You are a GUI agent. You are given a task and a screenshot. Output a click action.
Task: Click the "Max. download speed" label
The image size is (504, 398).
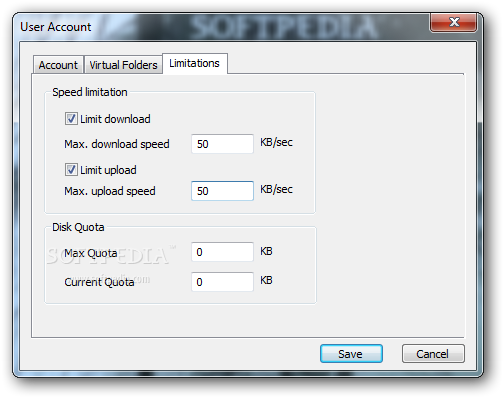[x=117, y=144]
